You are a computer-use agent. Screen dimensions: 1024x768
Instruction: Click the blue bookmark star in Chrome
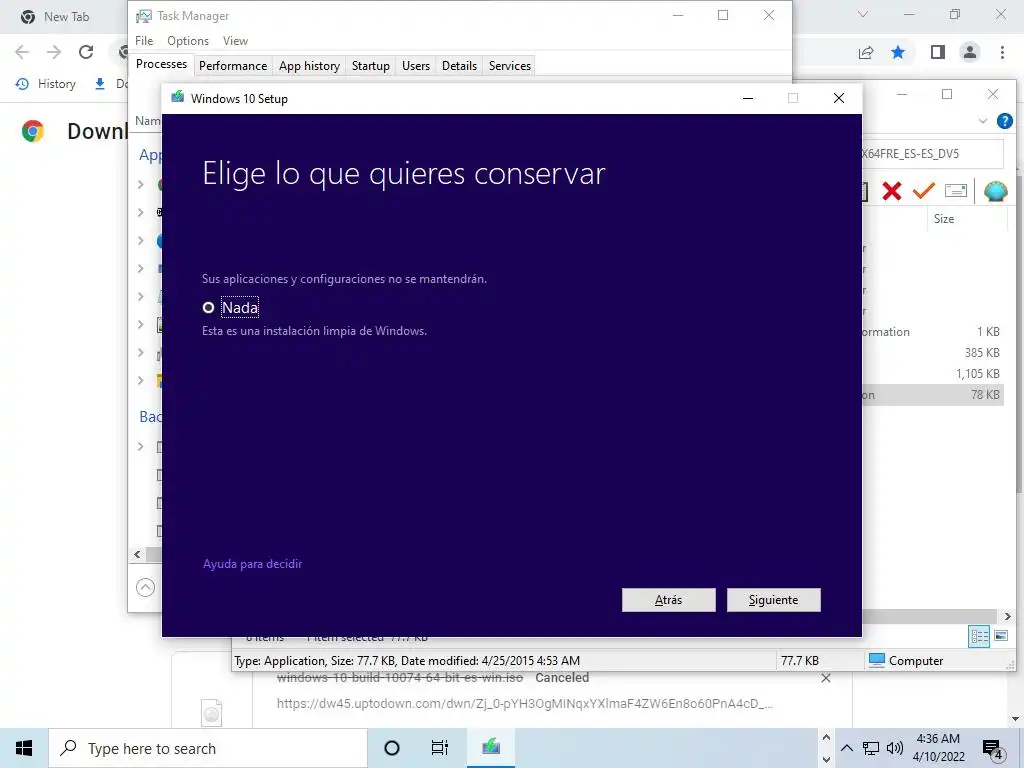click(x=898, y=52)
